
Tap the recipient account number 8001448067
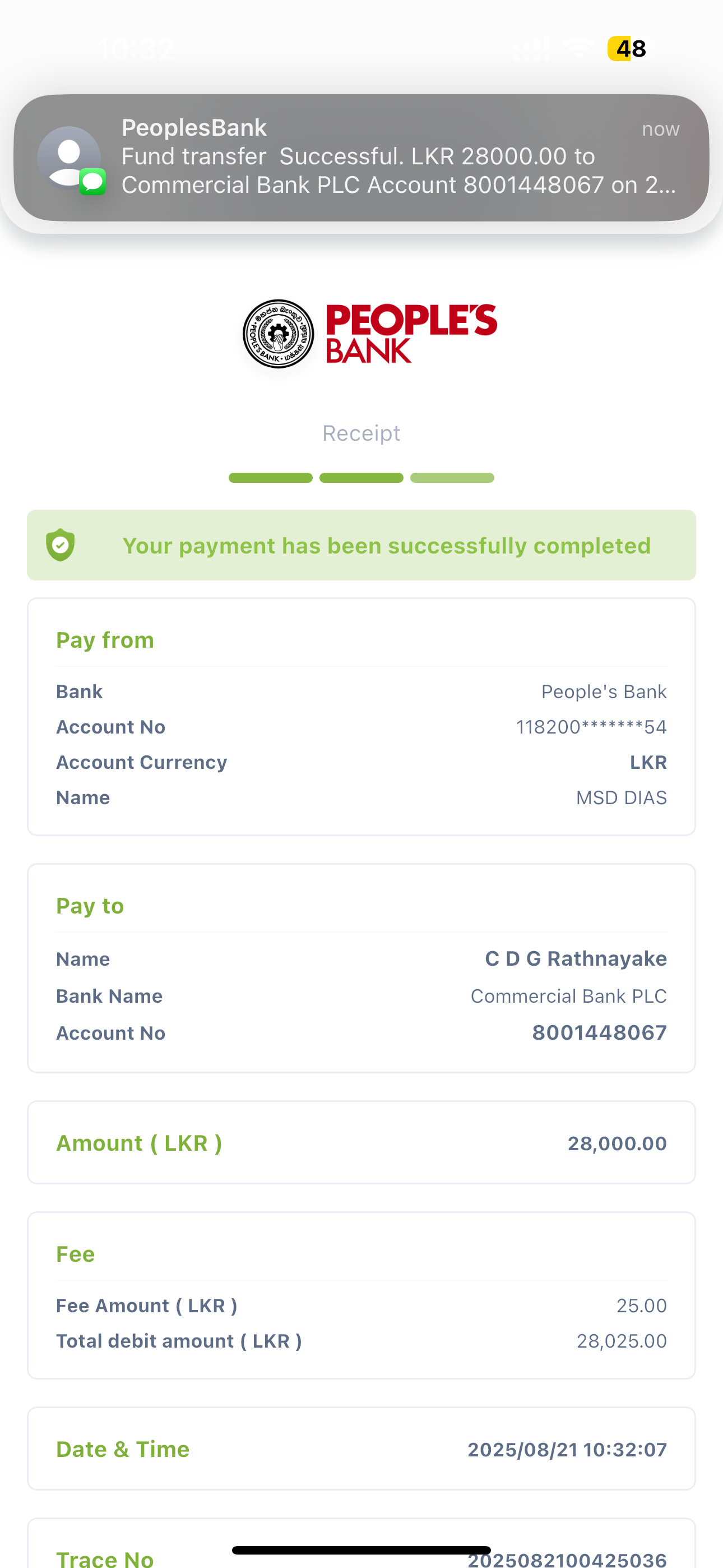(600, 1032)
